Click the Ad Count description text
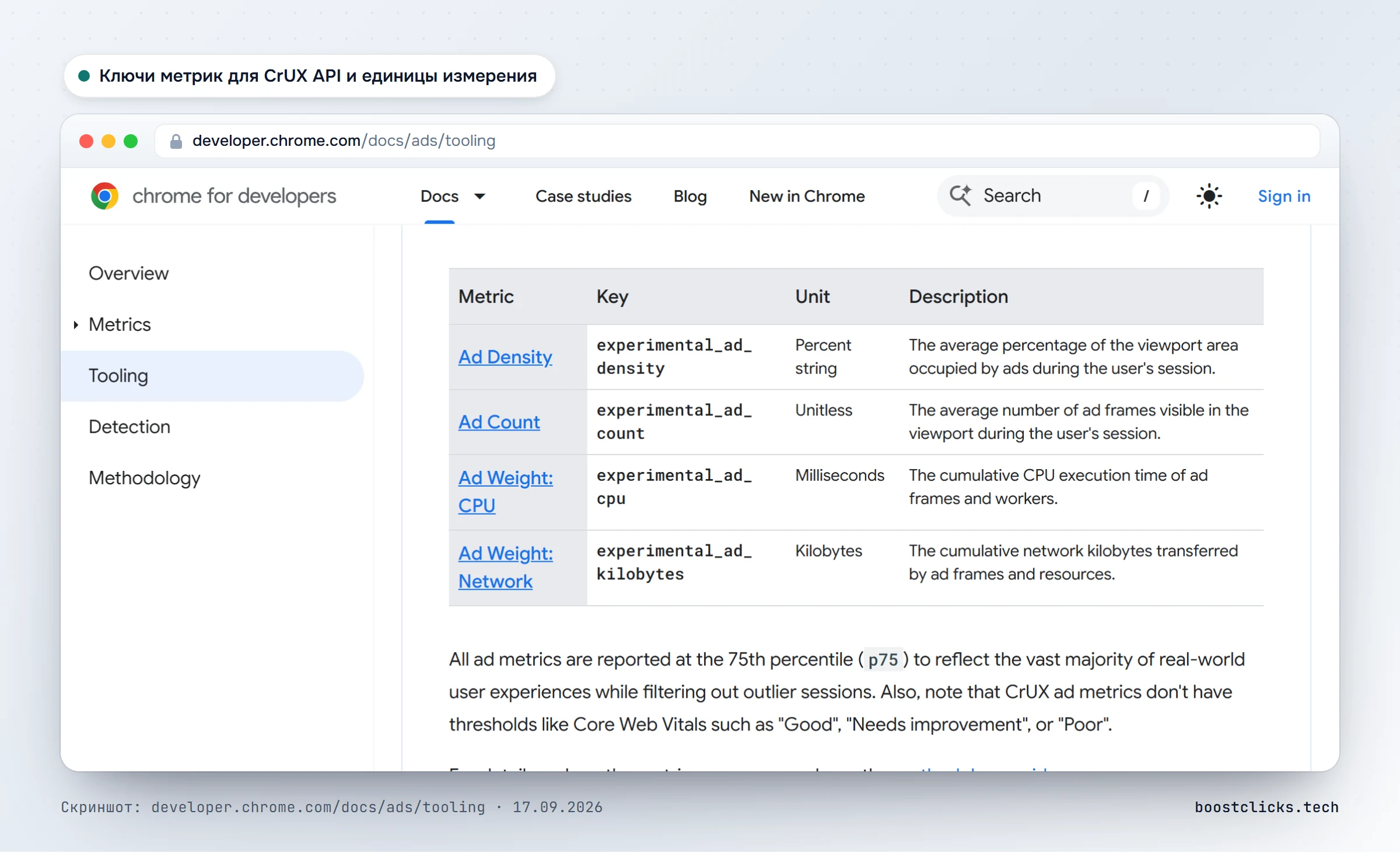The height and width of the screenshot is (853, 1400). coord(1079,422)
